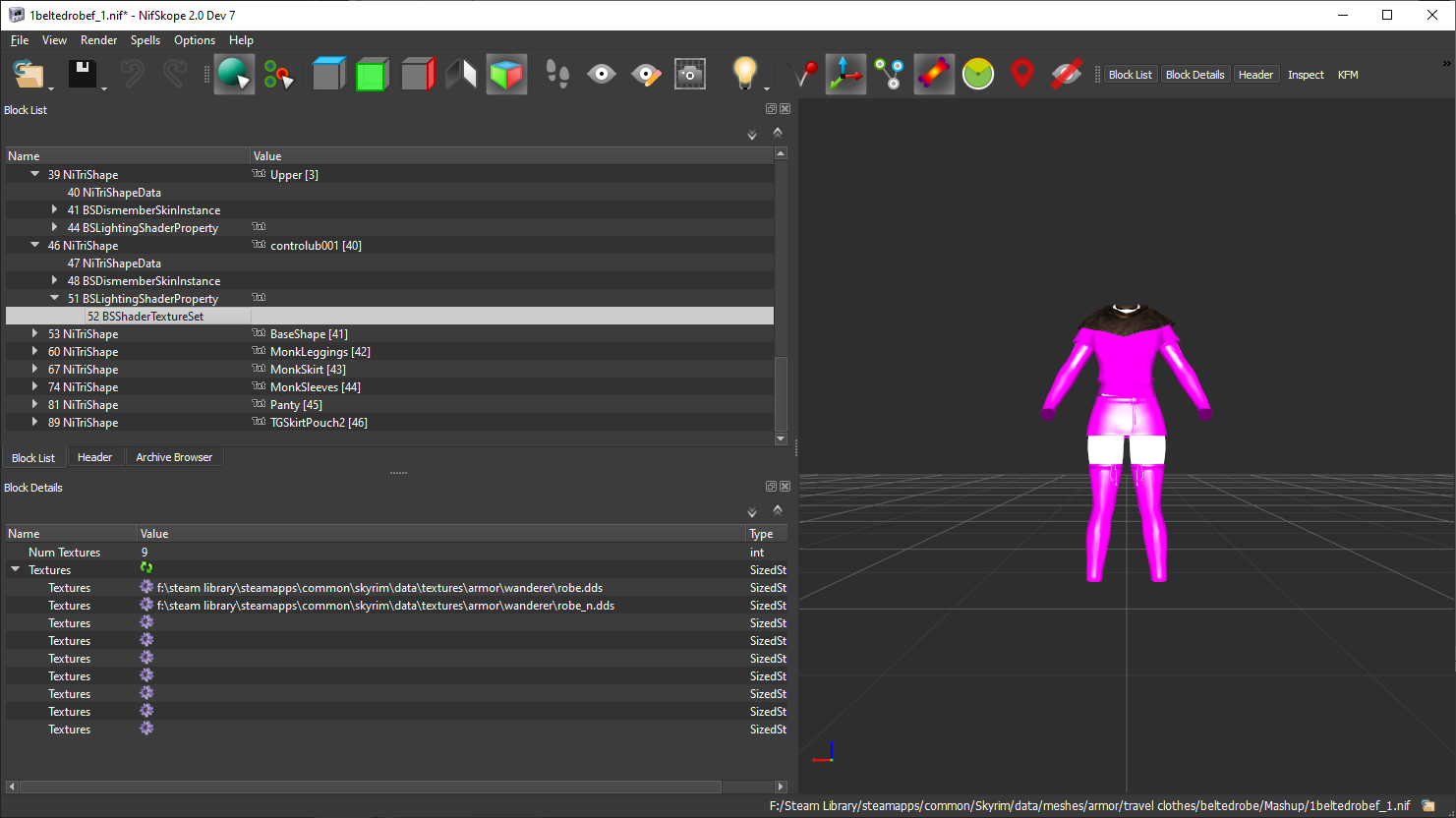Collapse the 39 NiTriShape Upper node

point(35,175)
